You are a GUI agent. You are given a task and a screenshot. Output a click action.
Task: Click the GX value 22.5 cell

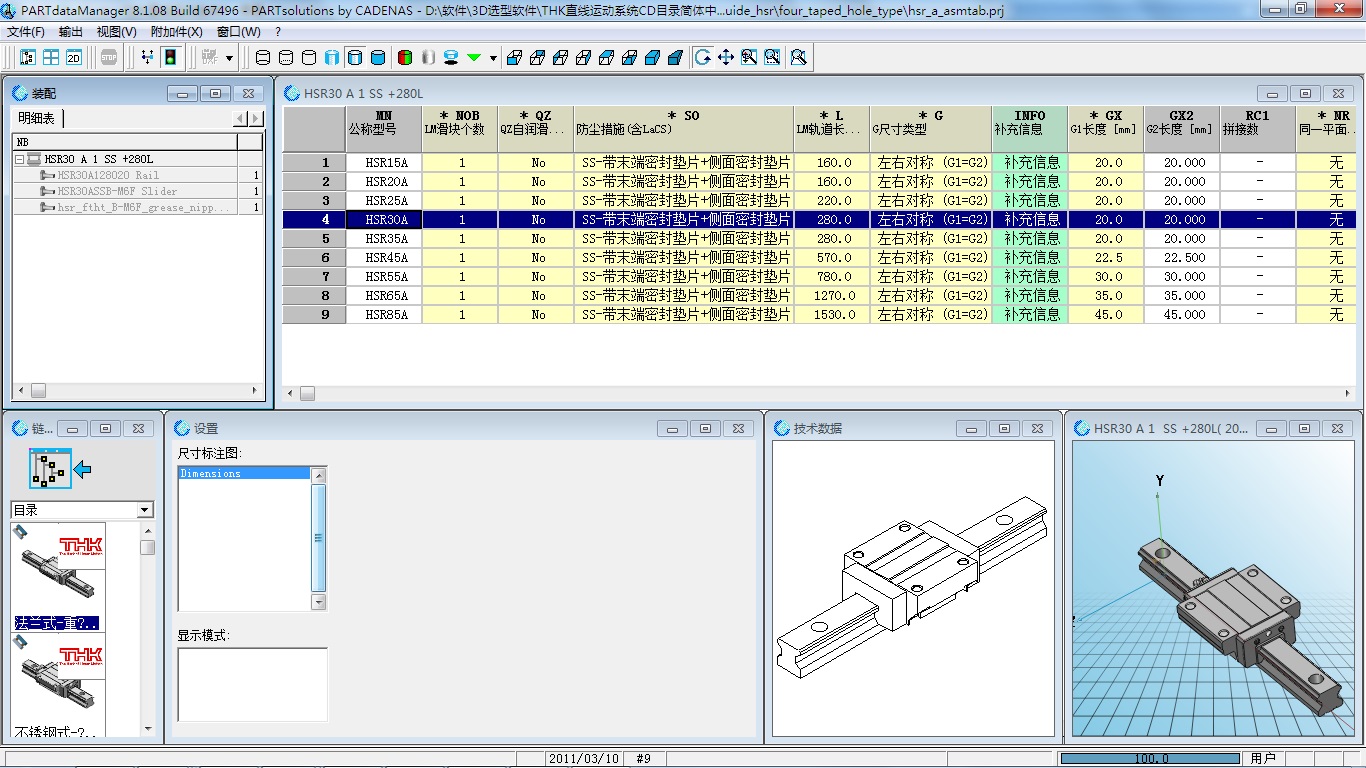1106,258
